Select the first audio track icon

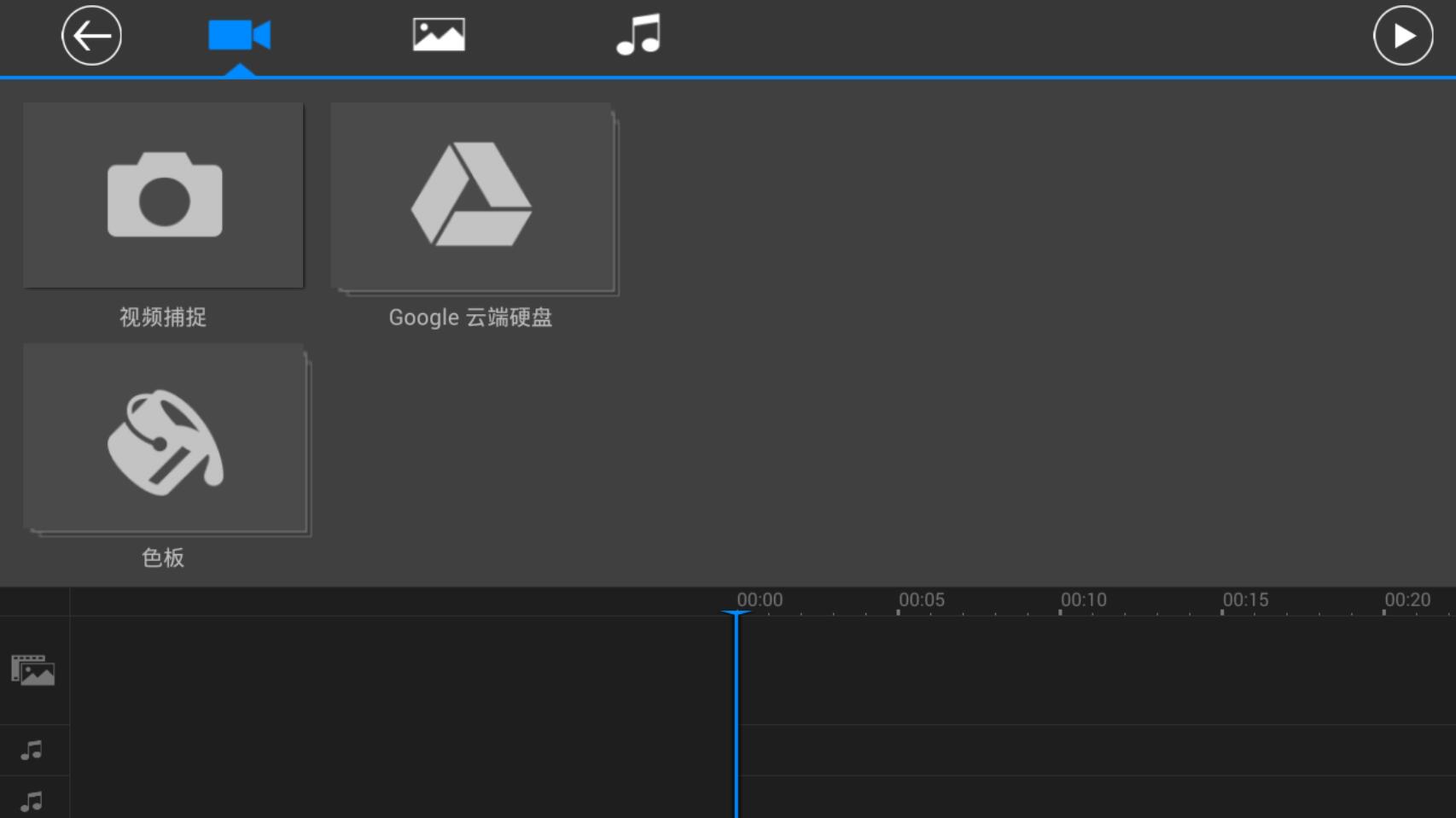coord(32,751)
